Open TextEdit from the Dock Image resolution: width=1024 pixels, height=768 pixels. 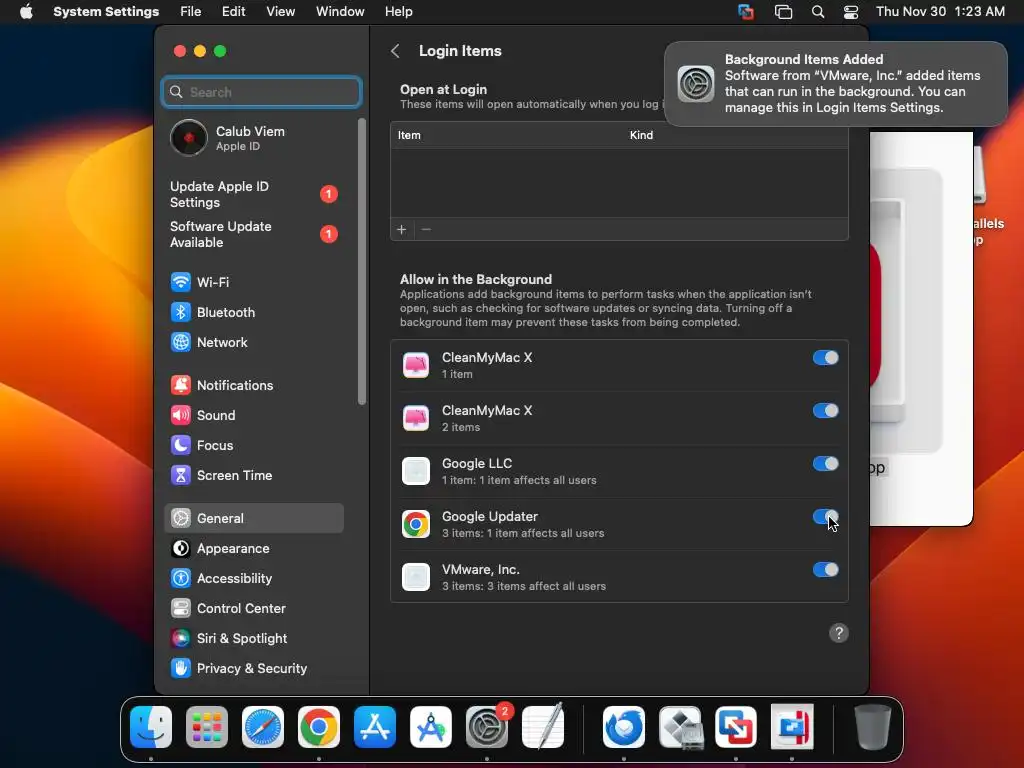point(543,727)
